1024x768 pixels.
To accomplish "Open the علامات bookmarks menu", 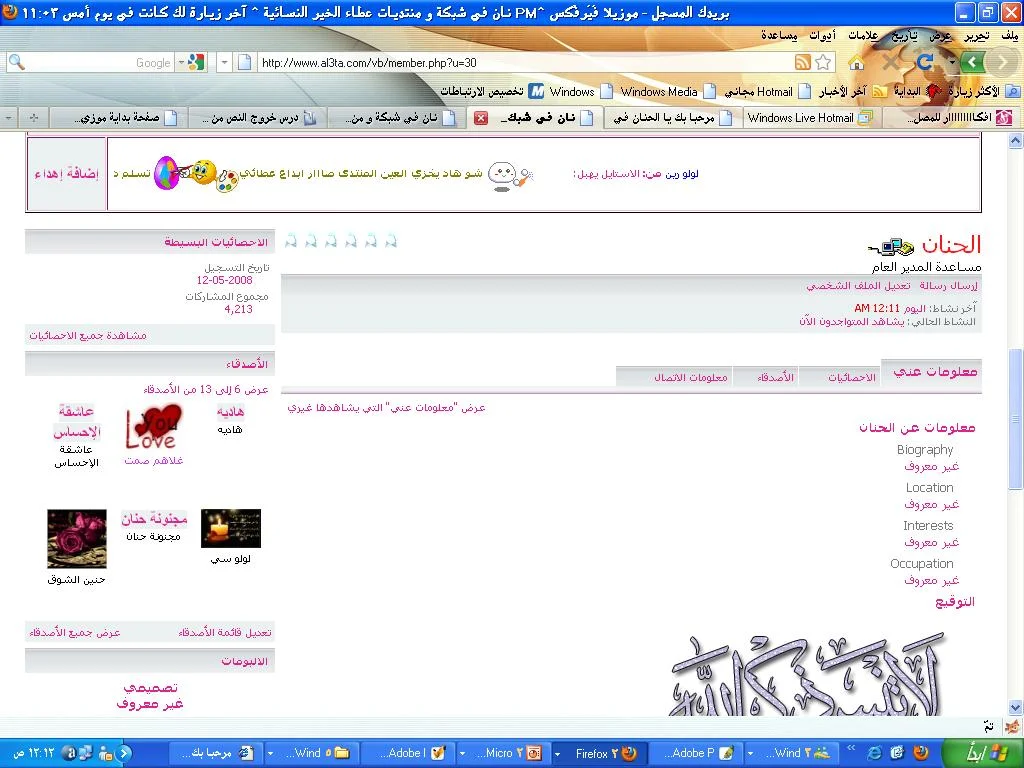I will pyautogui.click(x=863, y=35).
